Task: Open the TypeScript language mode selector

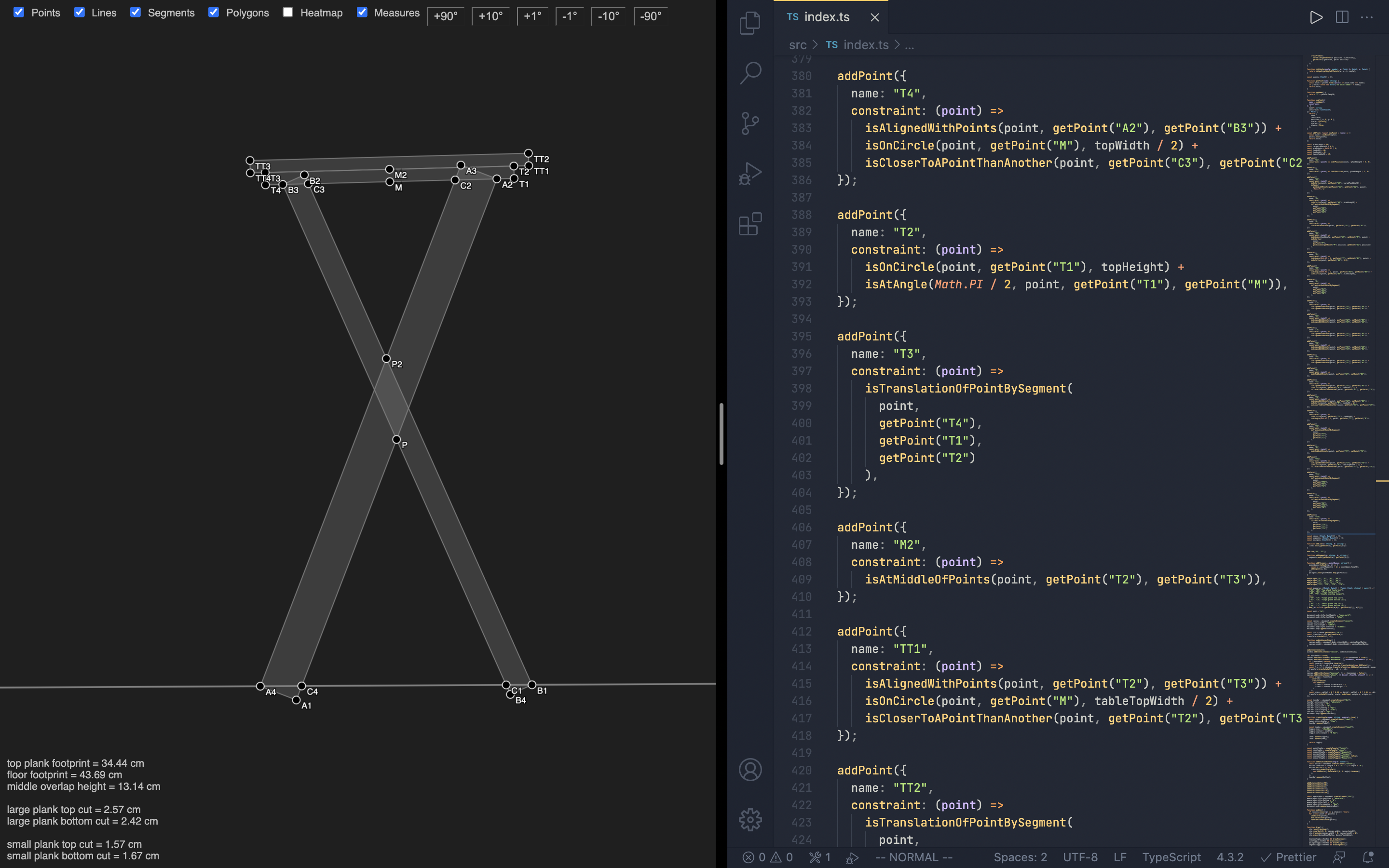Action: tap(1171, 857)
